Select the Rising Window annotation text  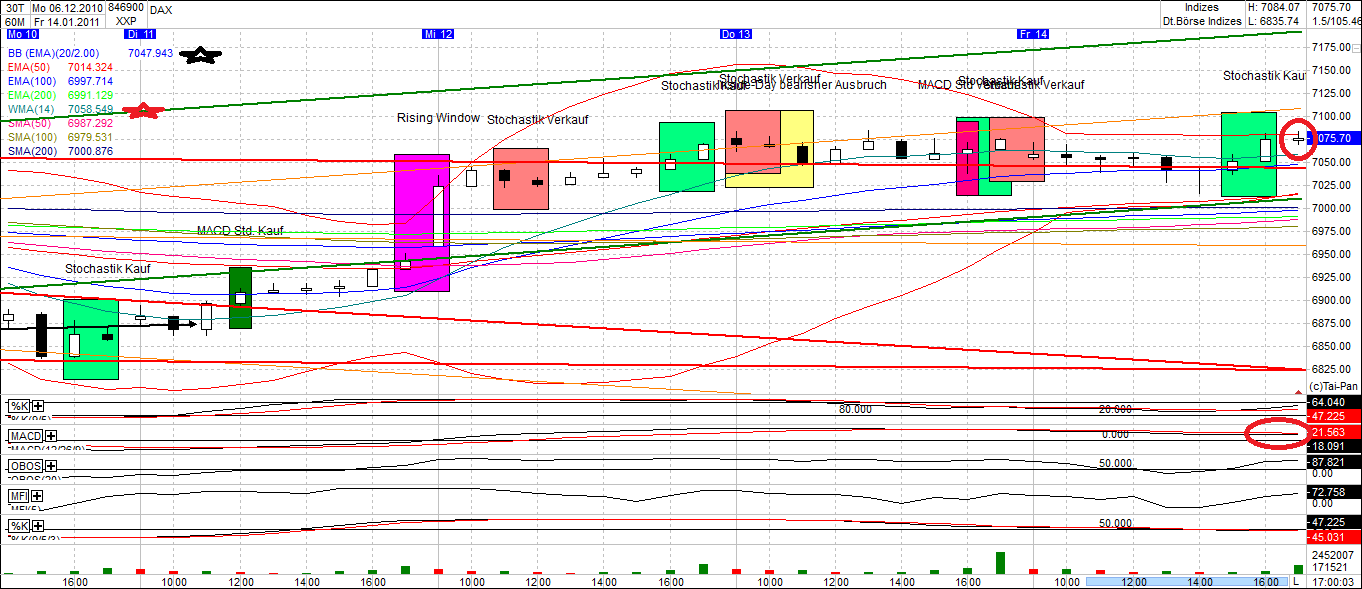[438, 118]
